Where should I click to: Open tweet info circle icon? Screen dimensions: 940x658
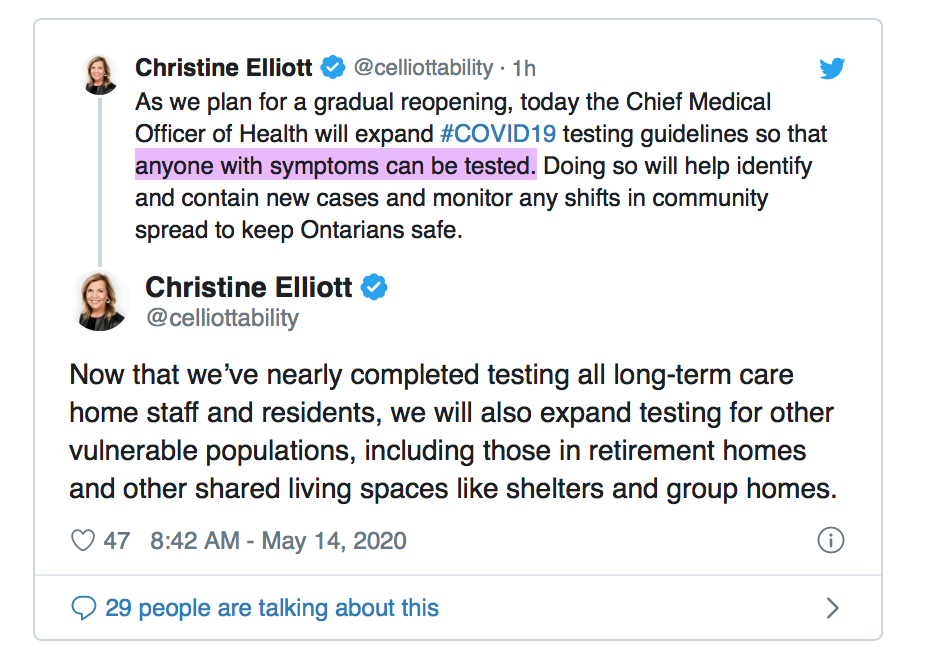(x=830, y=541)
